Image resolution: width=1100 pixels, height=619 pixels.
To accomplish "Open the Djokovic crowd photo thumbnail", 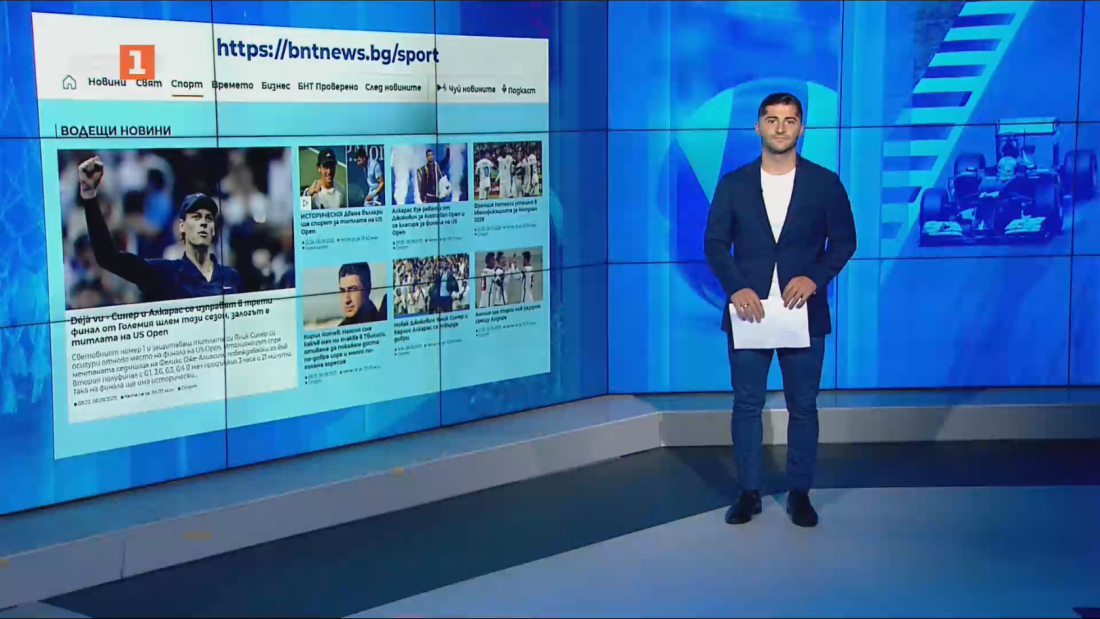I will 431,285.
